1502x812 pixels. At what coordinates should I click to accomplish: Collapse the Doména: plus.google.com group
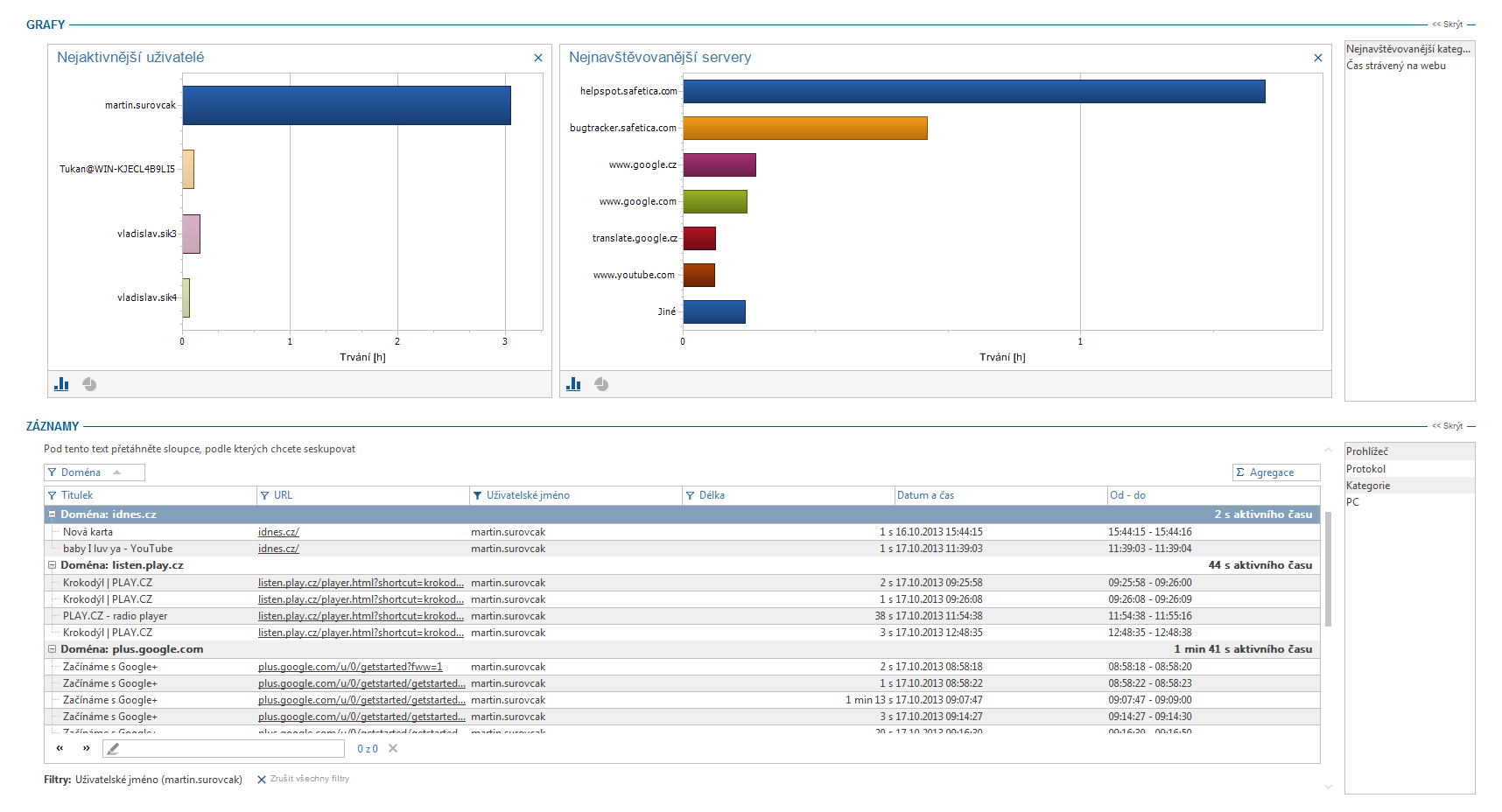coord(53,649)
